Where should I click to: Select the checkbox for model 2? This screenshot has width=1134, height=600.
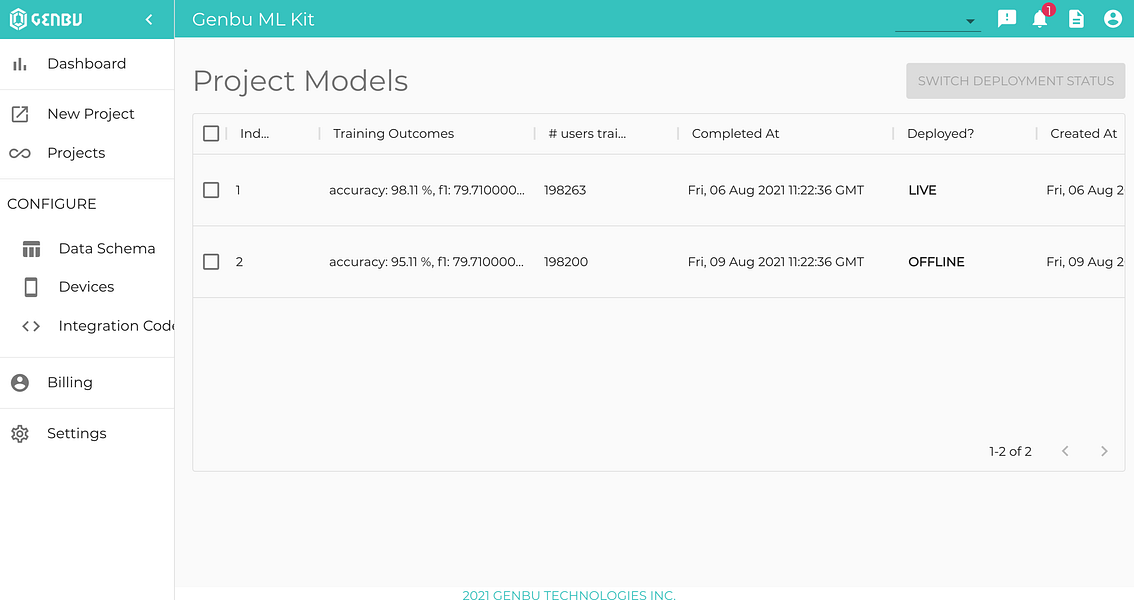coord(211,262)
